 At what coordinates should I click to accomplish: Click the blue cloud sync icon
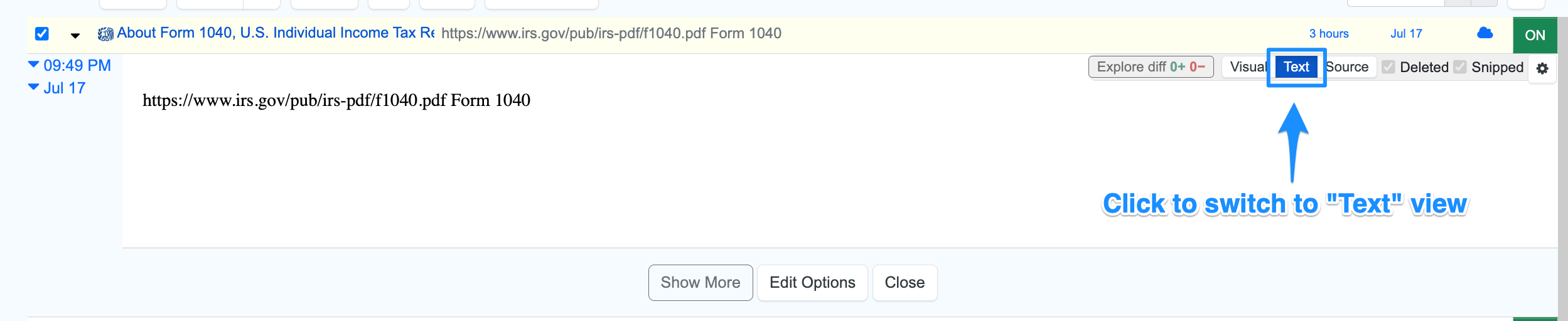coord(1485,33)
